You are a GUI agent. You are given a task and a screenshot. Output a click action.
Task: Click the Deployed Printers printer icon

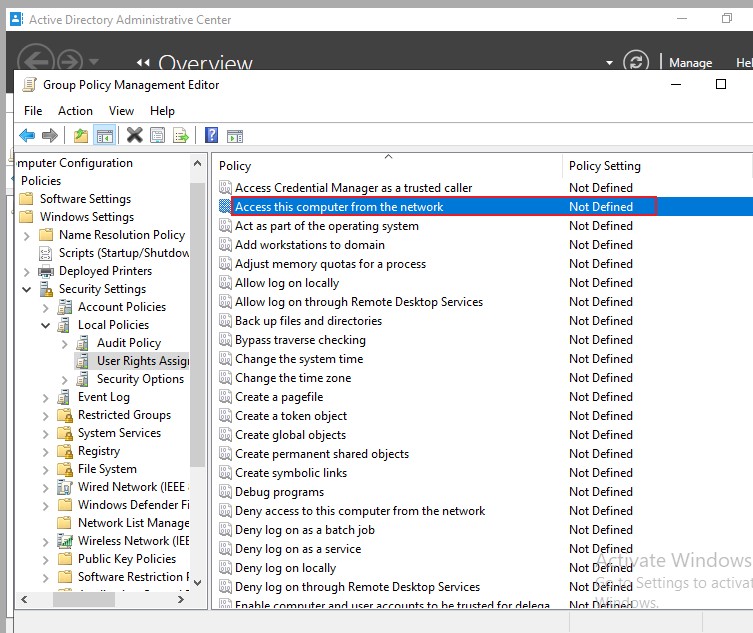pyautogui.click(x=46, y=271)
